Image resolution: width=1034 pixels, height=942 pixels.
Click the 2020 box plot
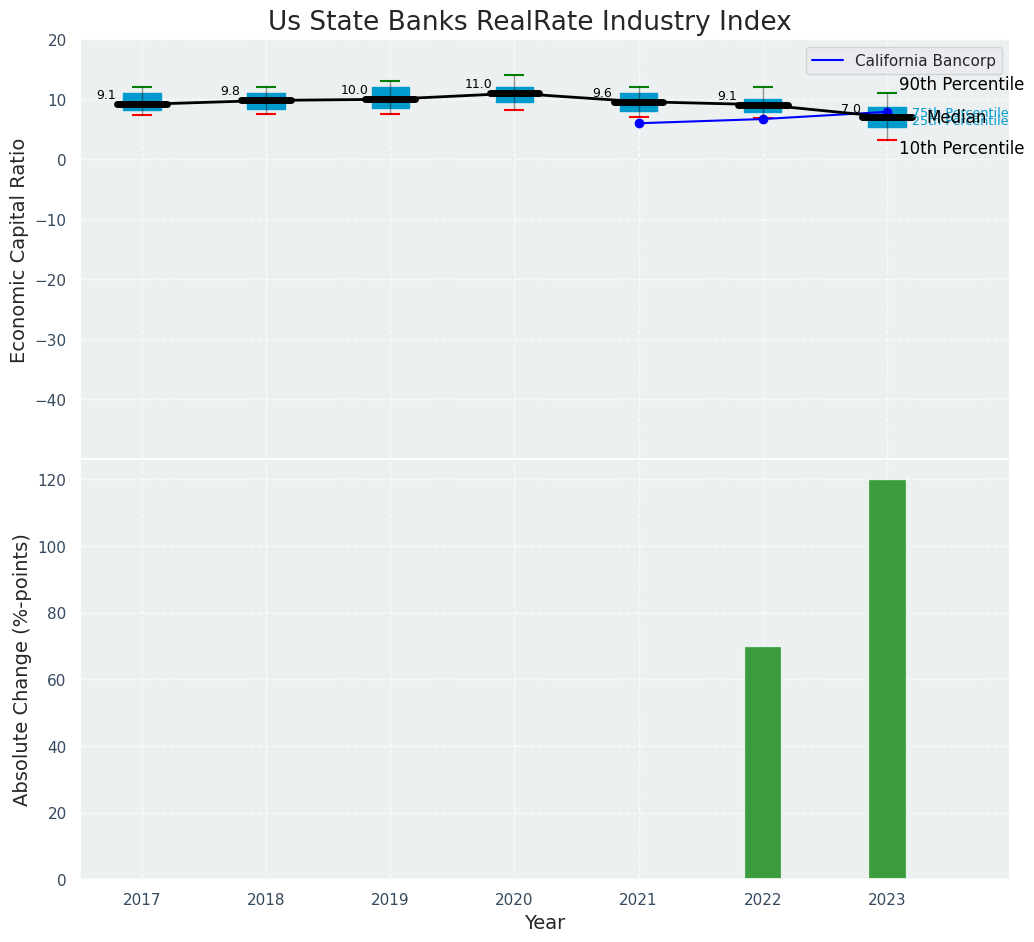coord(514,95)
